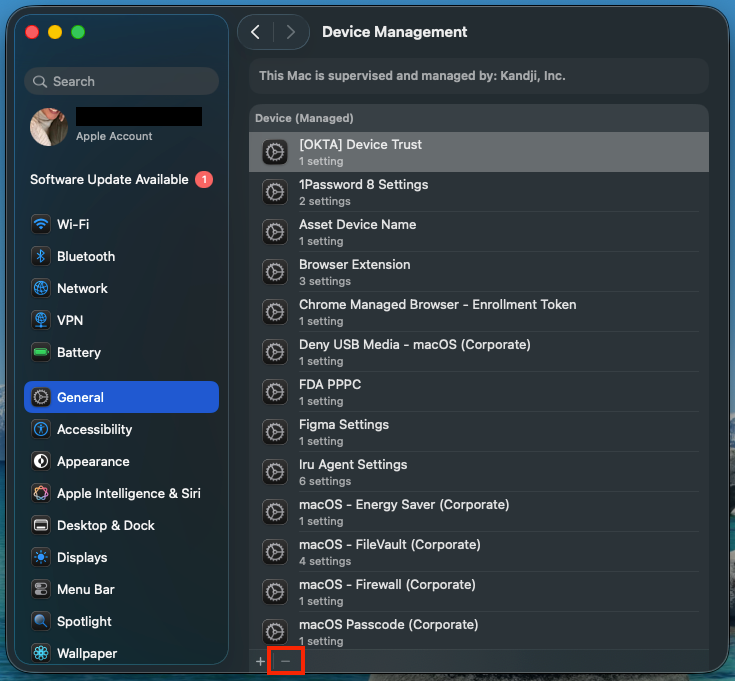Click the Desktop & Dock icon
The width and height of the screenshot is (735, 681).
click(x=41, y=525)
